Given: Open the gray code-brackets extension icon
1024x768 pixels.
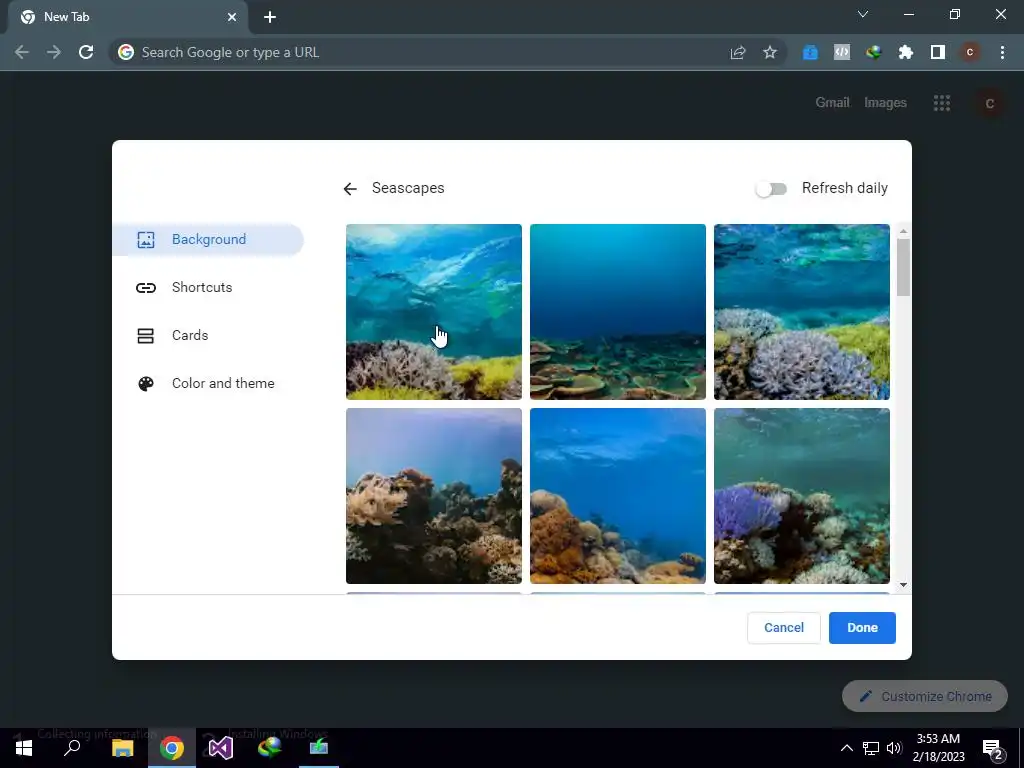Looking at the screenshot, I should click(842, 52).
